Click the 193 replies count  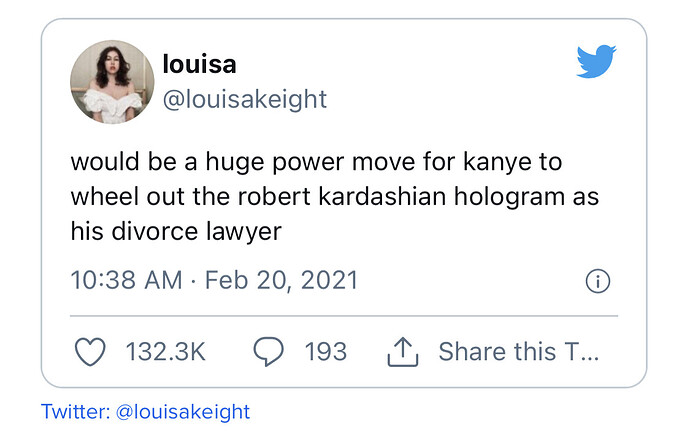click(x=325, y=352)
